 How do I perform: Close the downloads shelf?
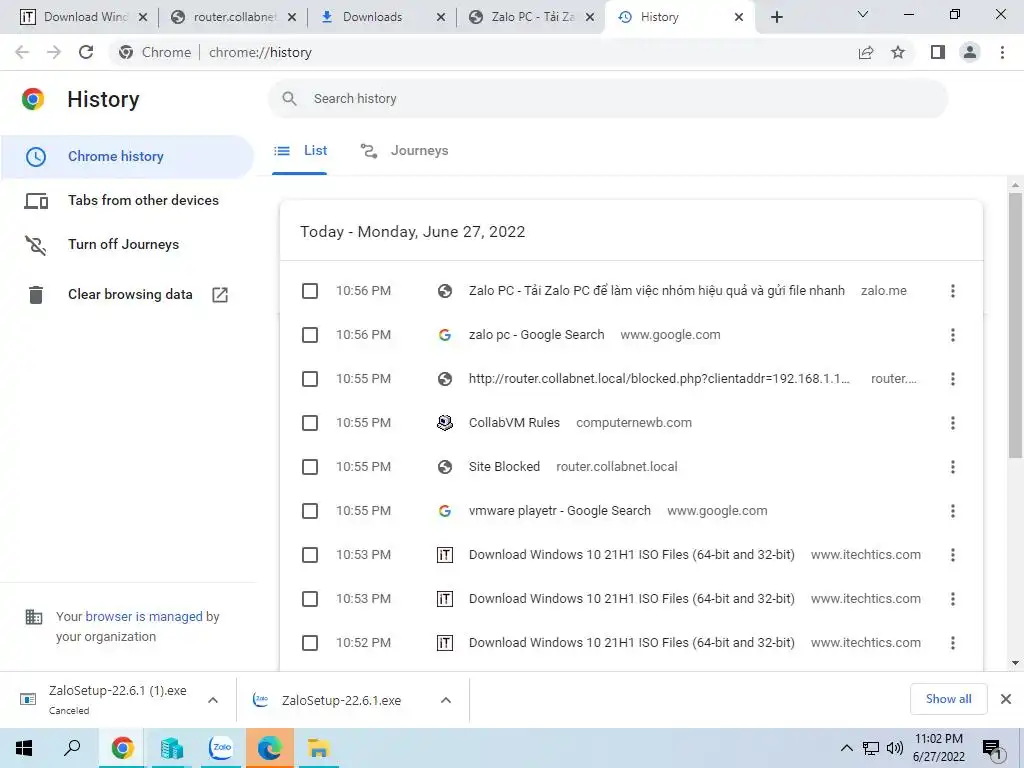1006,699
